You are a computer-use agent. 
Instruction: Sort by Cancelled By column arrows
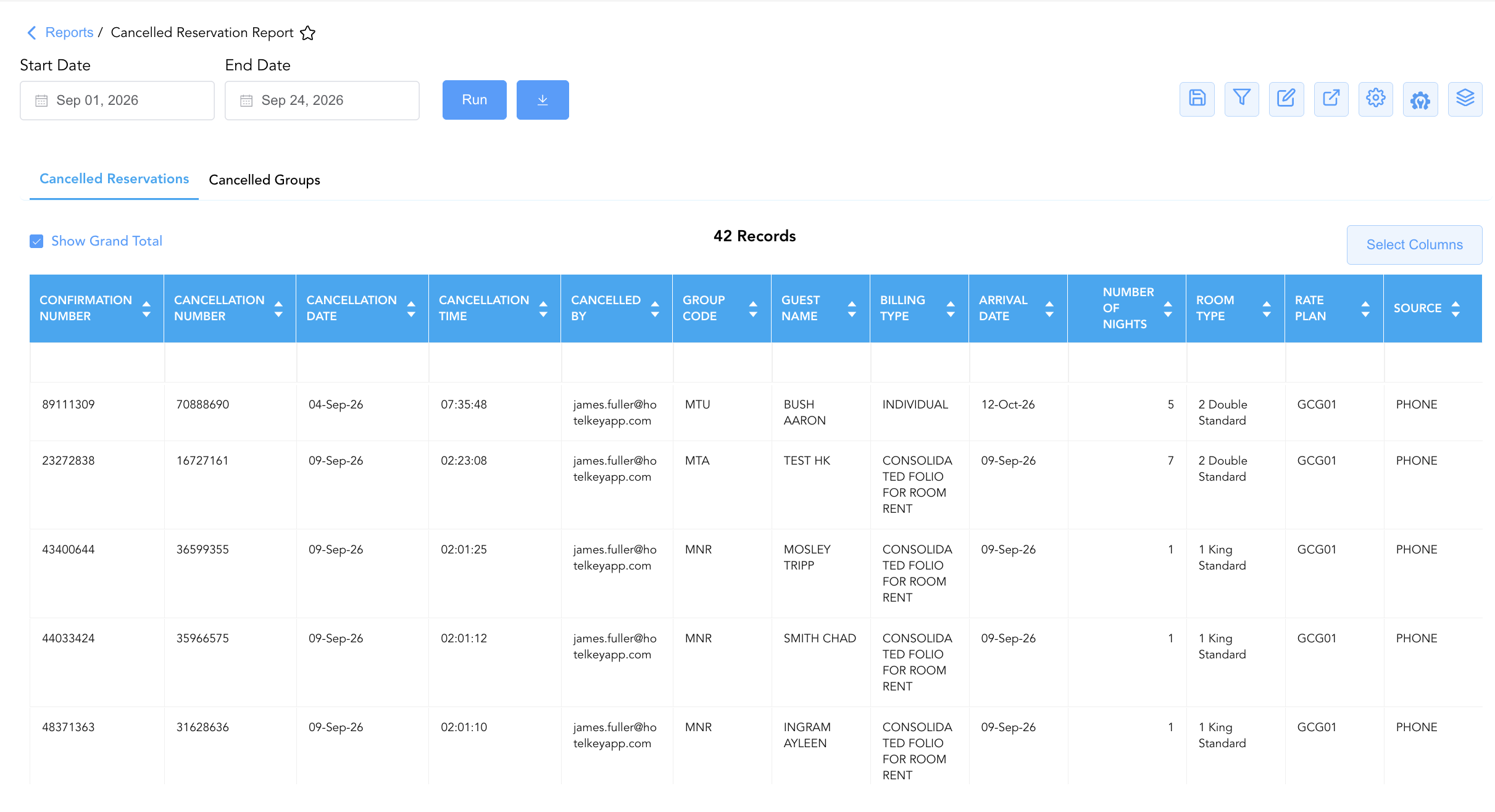(655, 309)
